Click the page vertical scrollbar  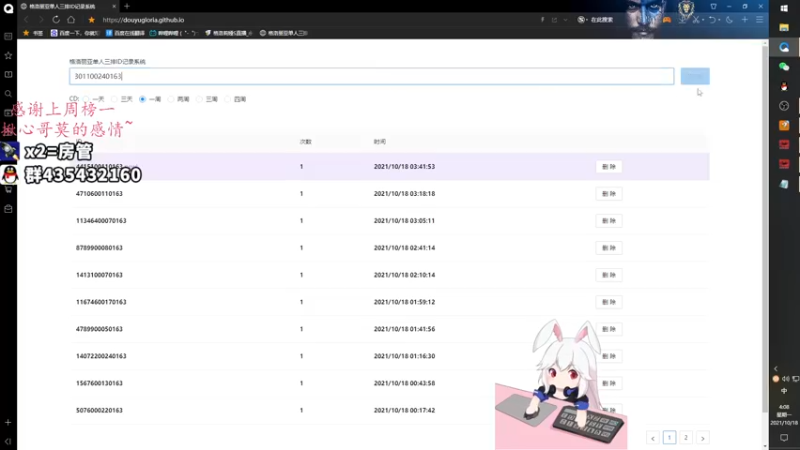(x=765, y=230)
